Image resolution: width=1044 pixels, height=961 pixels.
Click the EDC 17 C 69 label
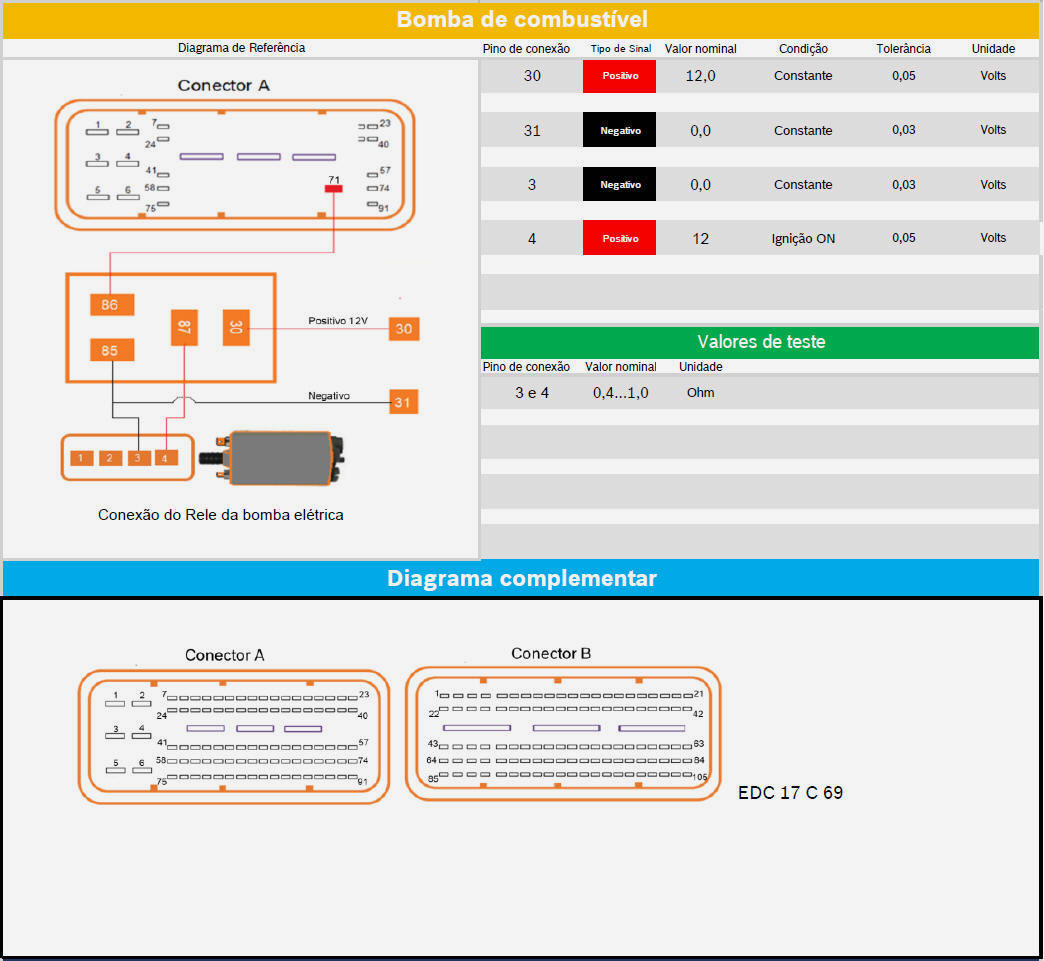(790, 793)
